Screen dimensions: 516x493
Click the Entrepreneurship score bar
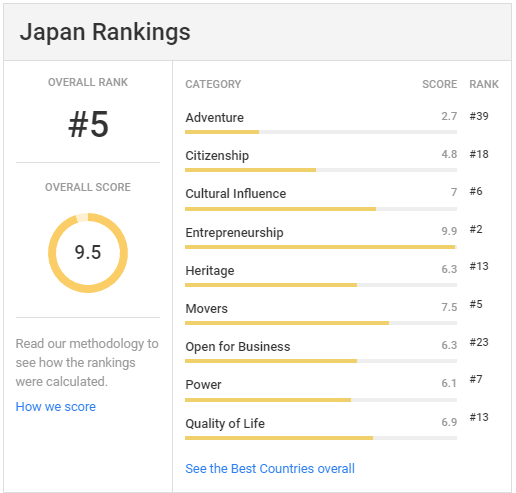coord(321,247)
